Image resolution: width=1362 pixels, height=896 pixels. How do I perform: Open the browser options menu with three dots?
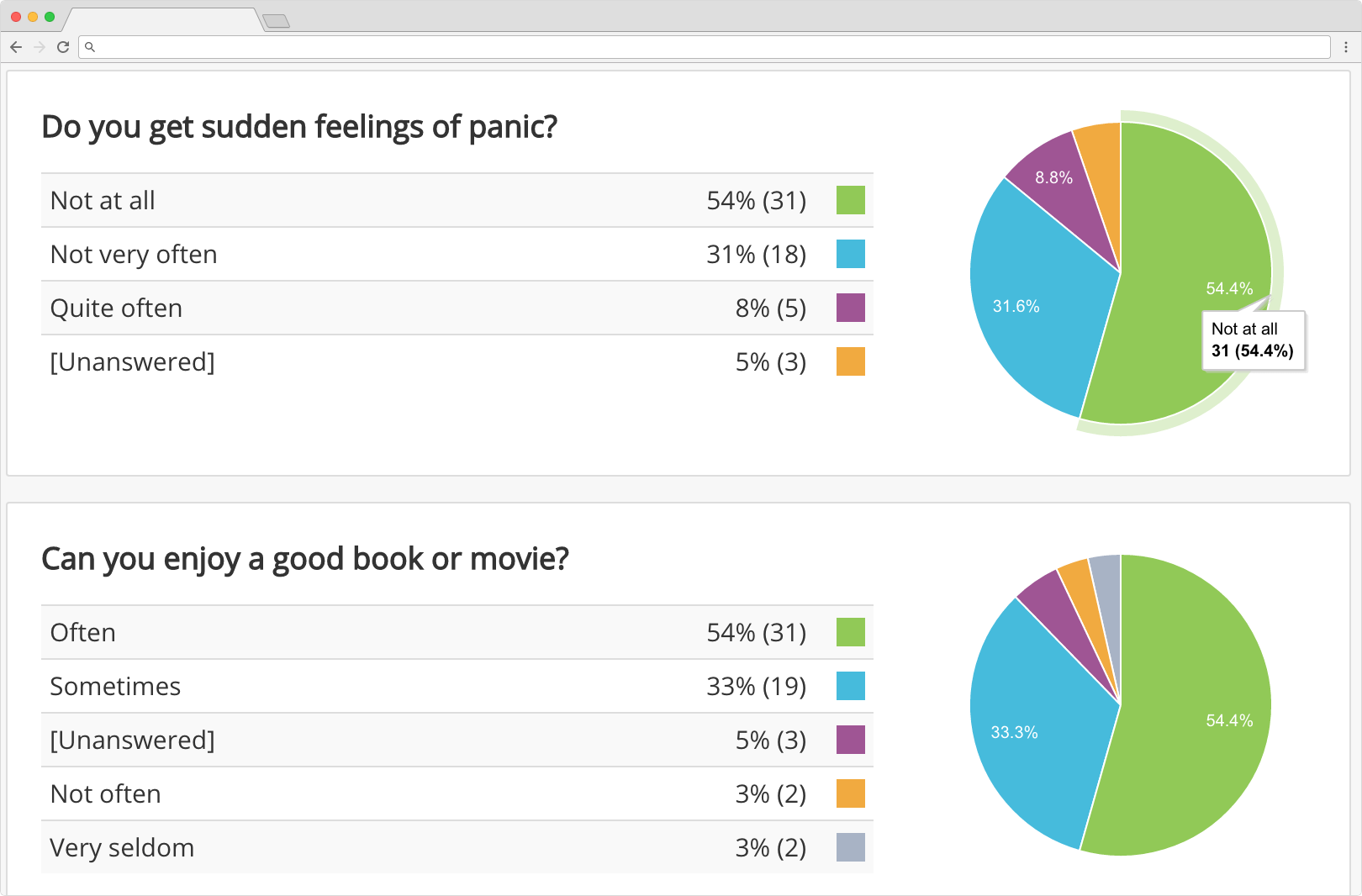[x=1346, y=48]
